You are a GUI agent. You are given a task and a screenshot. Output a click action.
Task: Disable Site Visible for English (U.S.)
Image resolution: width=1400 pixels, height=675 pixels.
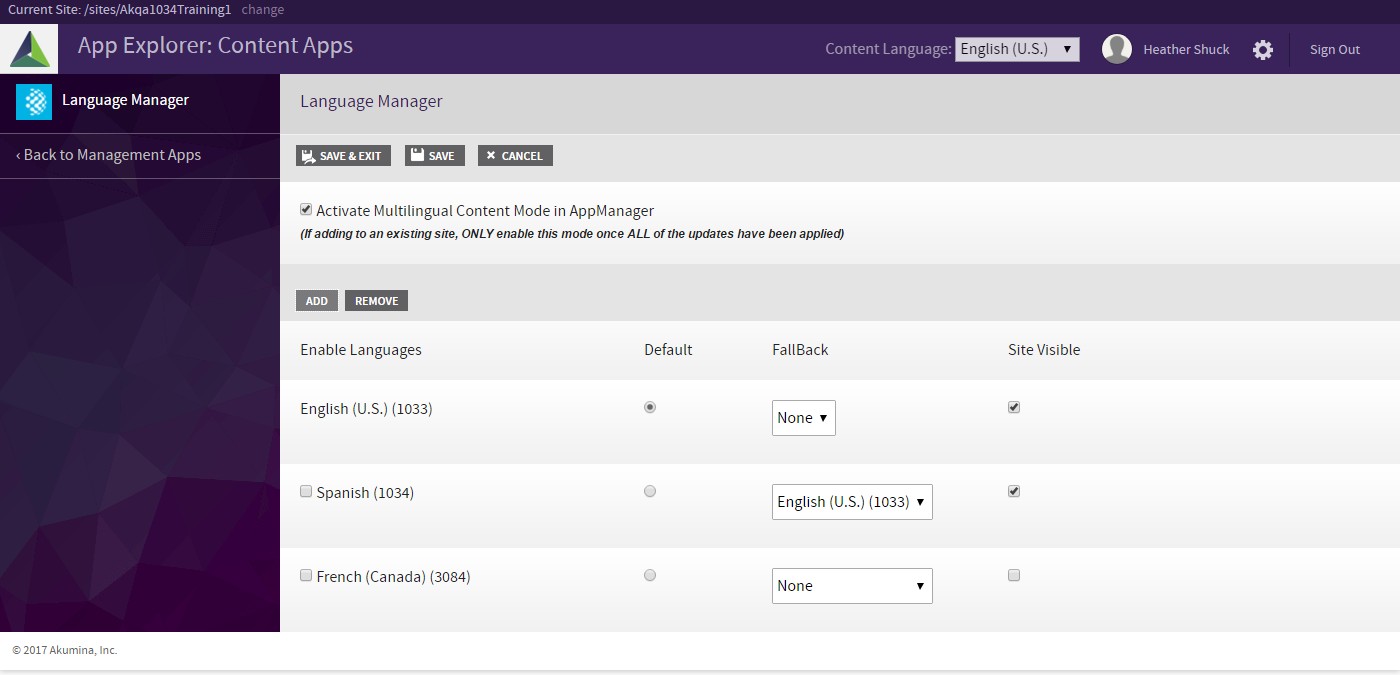(1014, 407)
